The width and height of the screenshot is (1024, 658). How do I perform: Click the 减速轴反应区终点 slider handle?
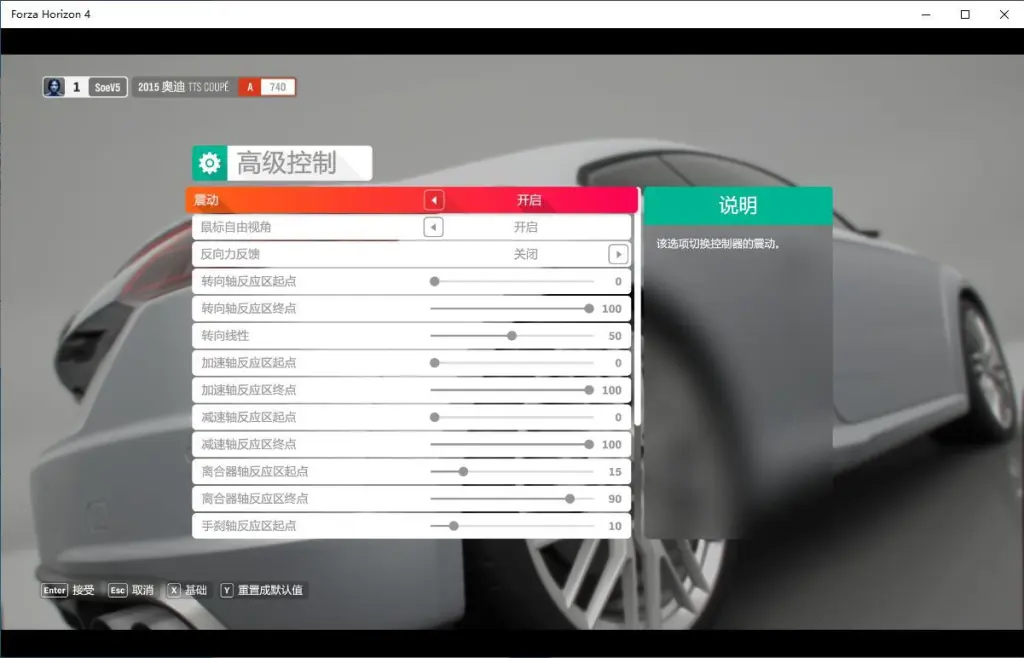coord(589,445)
